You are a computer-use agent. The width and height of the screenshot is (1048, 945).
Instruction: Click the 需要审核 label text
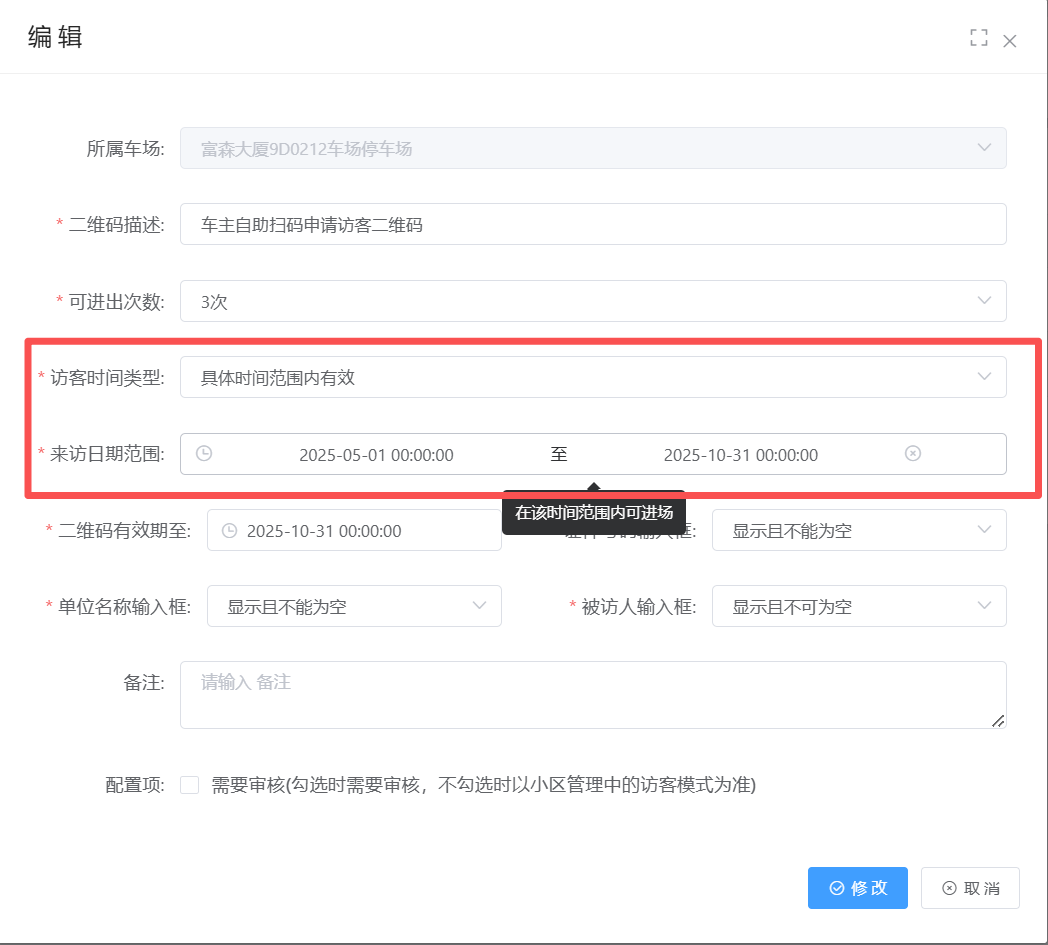(x=483, y=785)
